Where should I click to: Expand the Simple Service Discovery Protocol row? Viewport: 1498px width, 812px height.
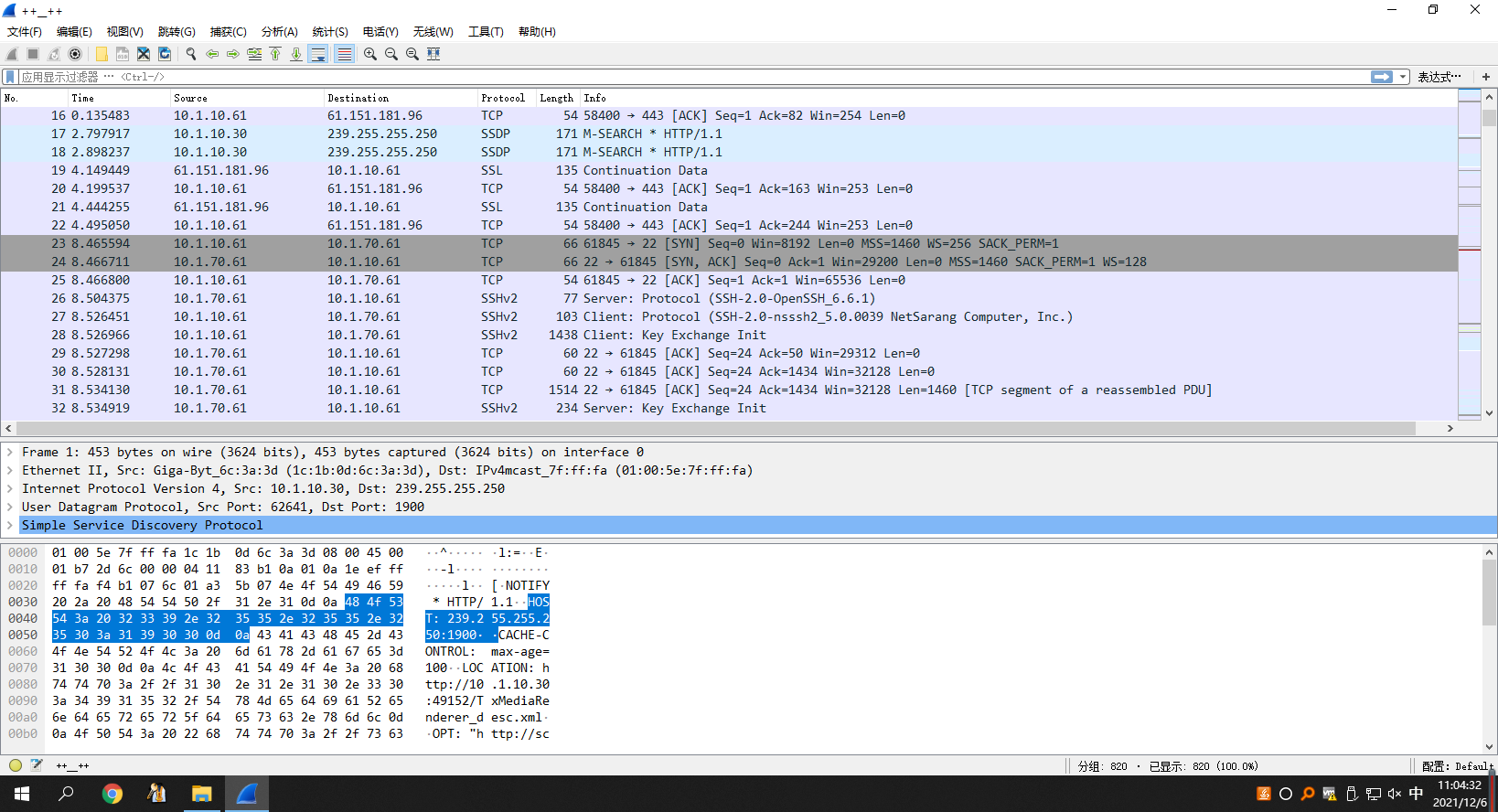[x=10, y=525]
